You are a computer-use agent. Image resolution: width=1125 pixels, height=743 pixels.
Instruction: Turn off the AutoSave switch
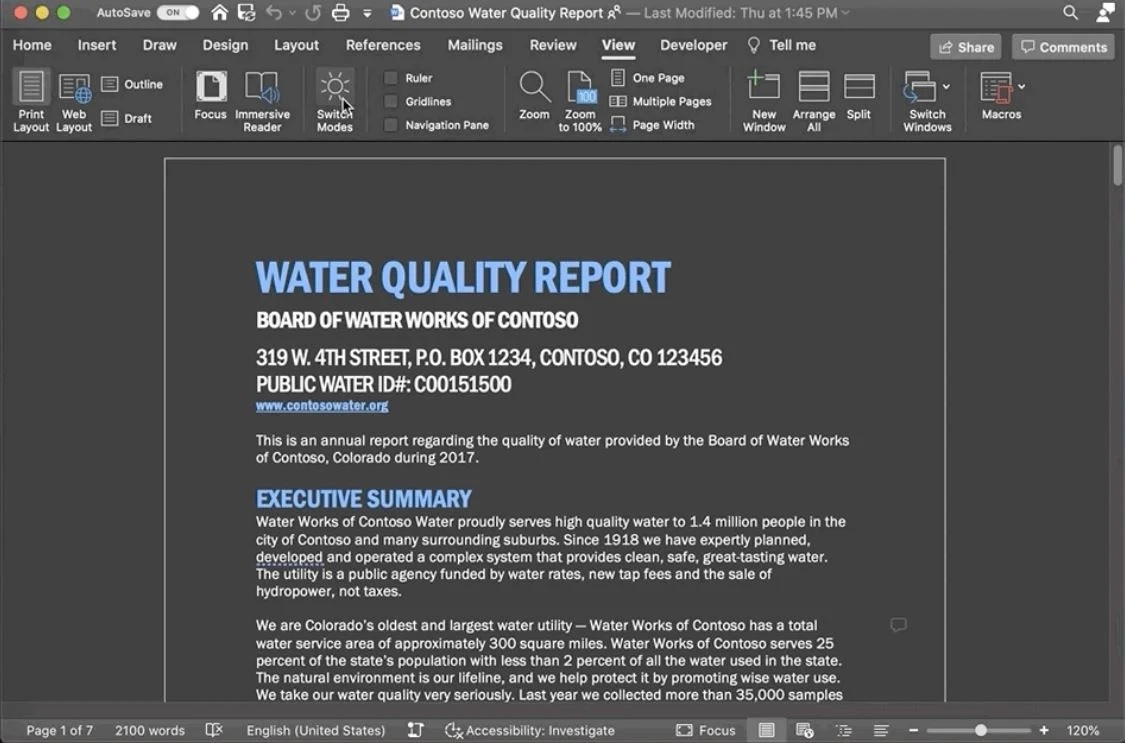click(177, 13)
